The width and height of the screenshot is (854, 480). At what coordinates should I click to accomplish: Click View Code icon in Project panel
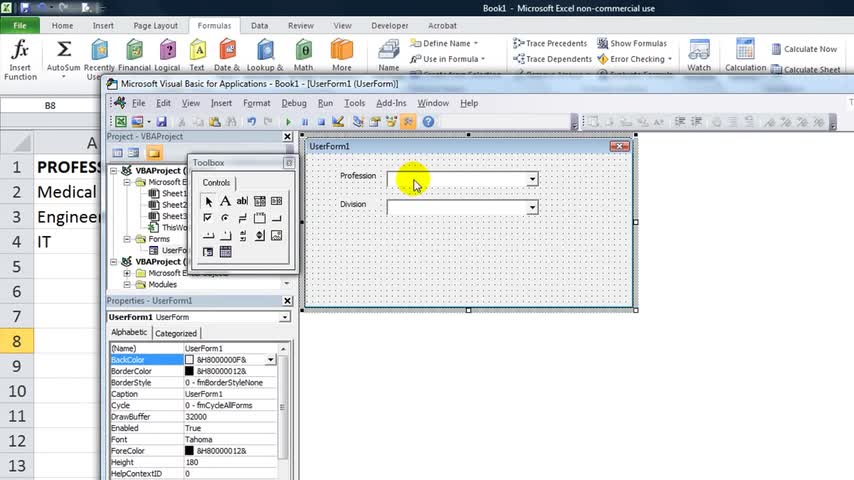pos(118,153)
